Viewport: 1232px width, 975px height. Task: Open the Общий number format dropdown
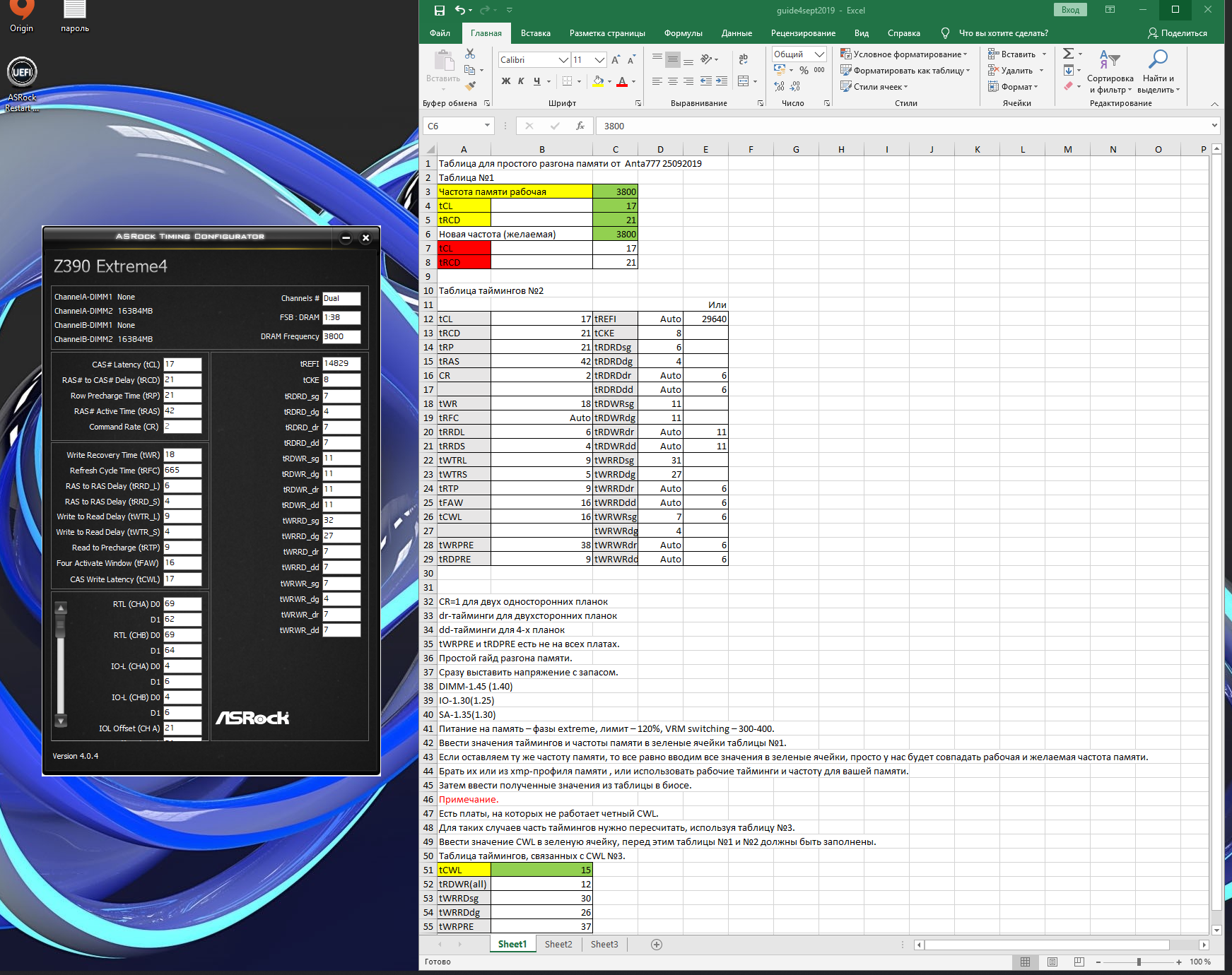(819, 54)
